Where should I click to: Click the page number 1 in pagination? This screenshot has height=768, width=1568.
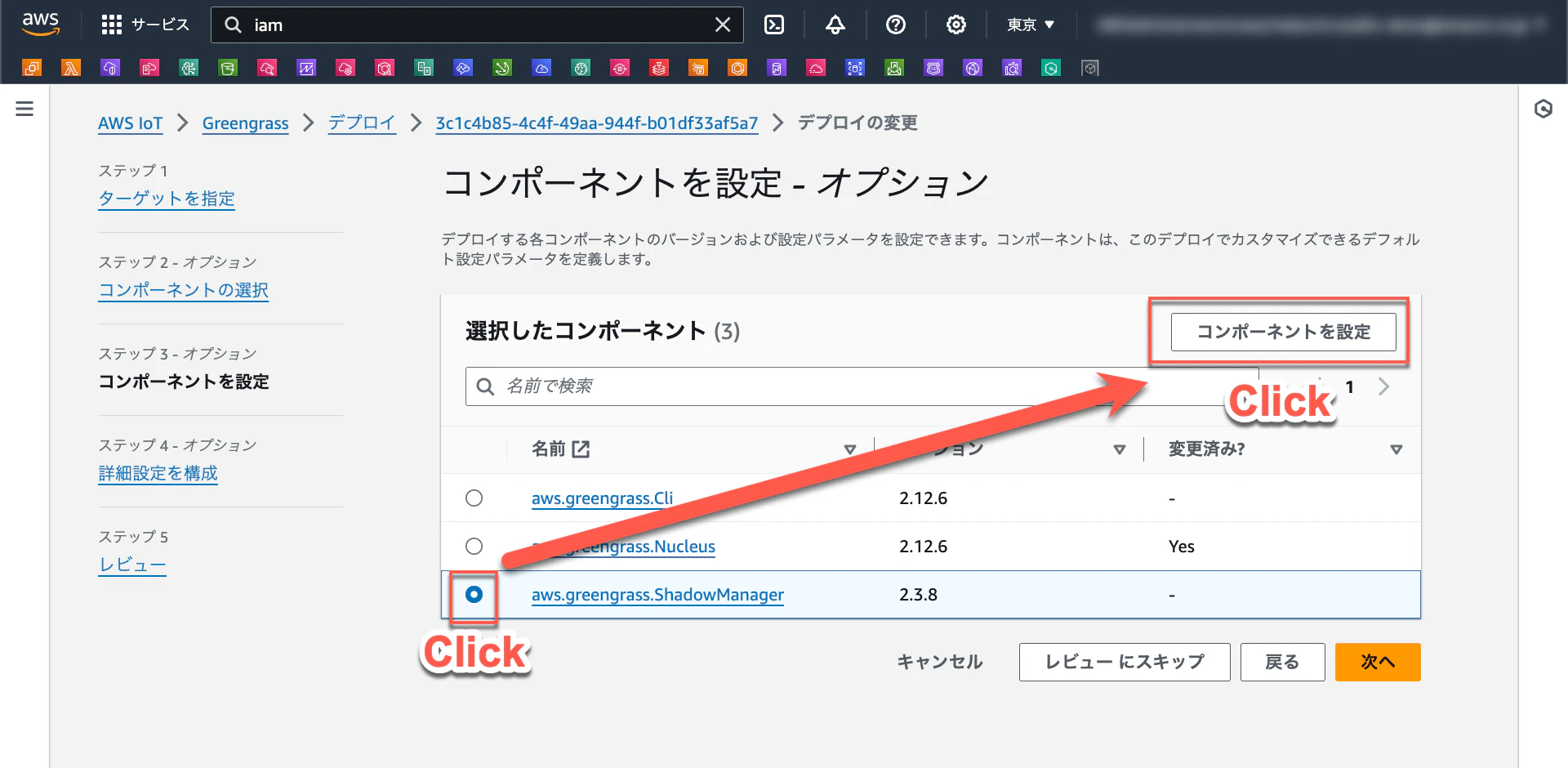tap(1350, 386)
